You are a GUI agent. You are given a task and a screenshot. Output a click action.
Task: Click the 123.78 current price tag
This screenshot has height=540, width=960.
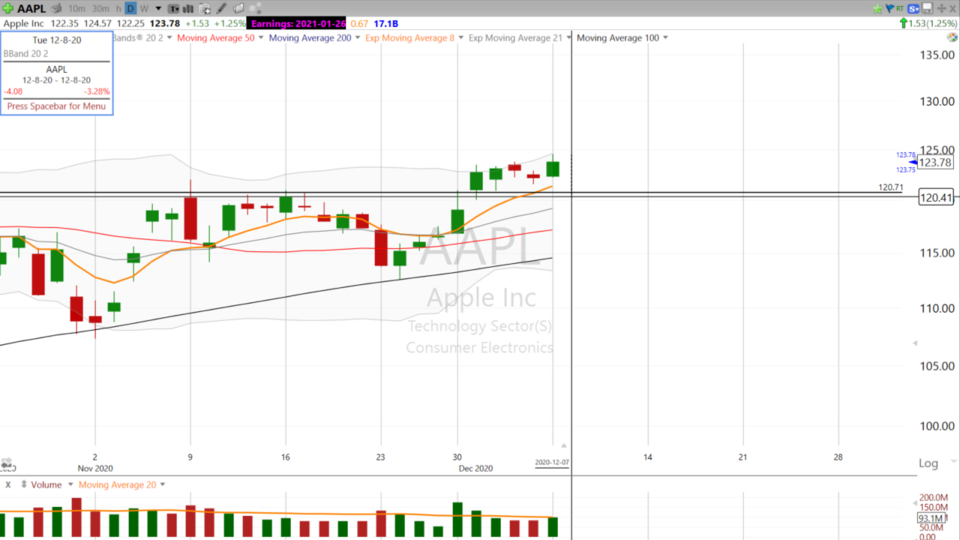click(936, 162)
